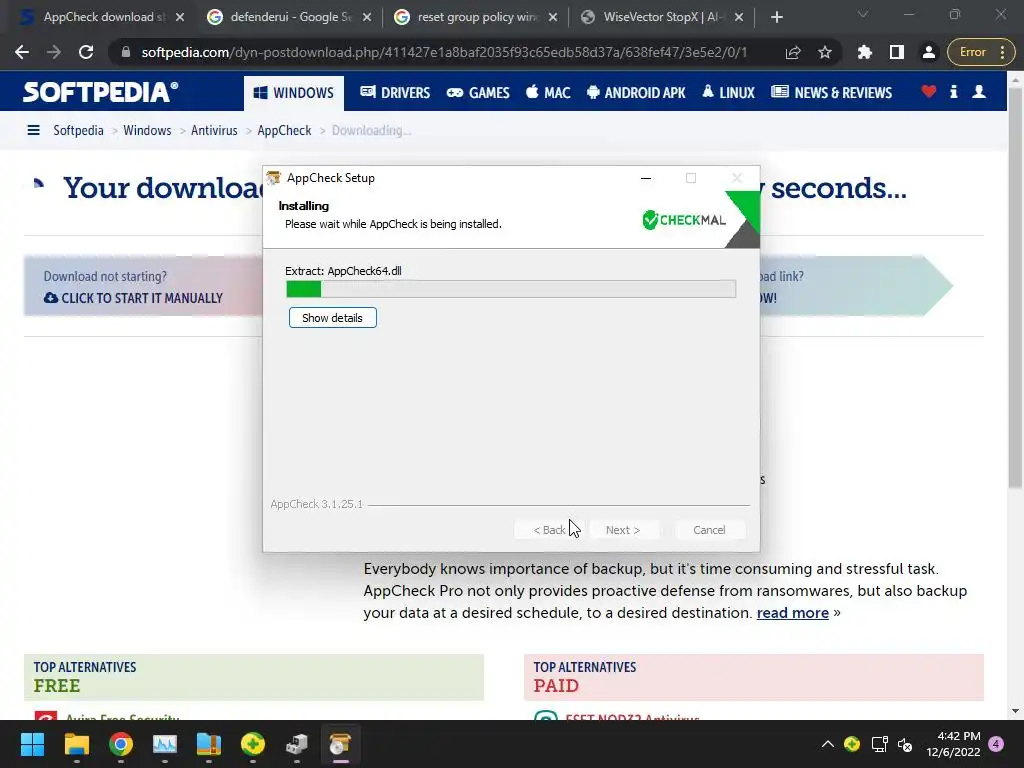Open the DRIVERS section
Screen dimensions: 1024x768
tap(395, 93)
